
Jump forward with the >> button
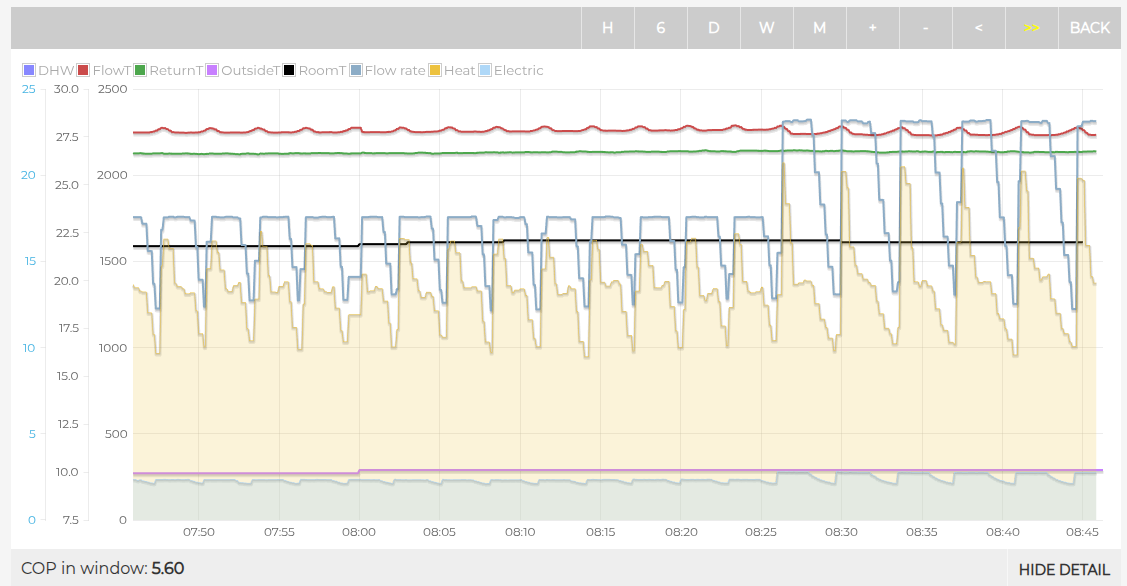1032,28
